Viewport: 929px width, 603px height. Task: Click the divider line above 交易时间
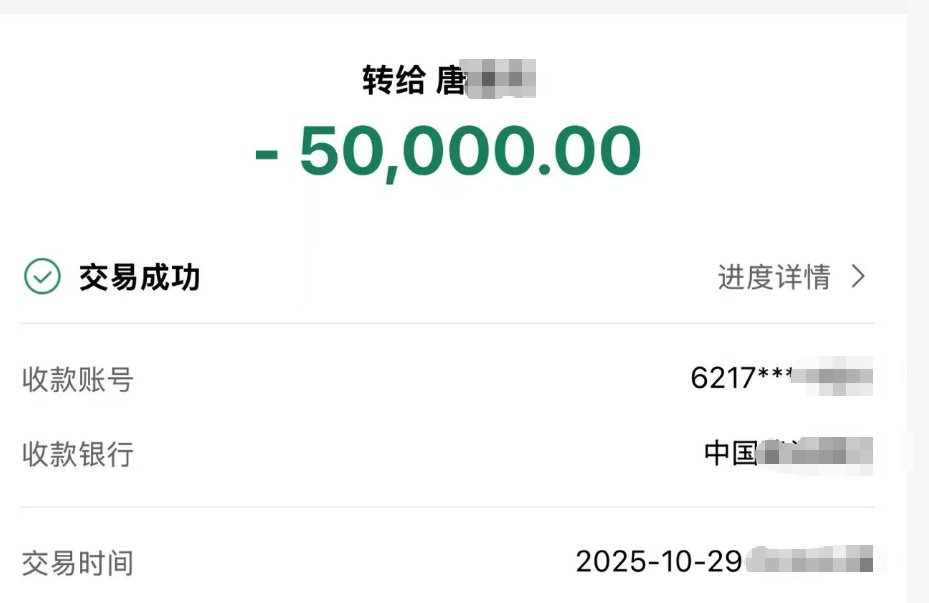[x=448, y=507]
